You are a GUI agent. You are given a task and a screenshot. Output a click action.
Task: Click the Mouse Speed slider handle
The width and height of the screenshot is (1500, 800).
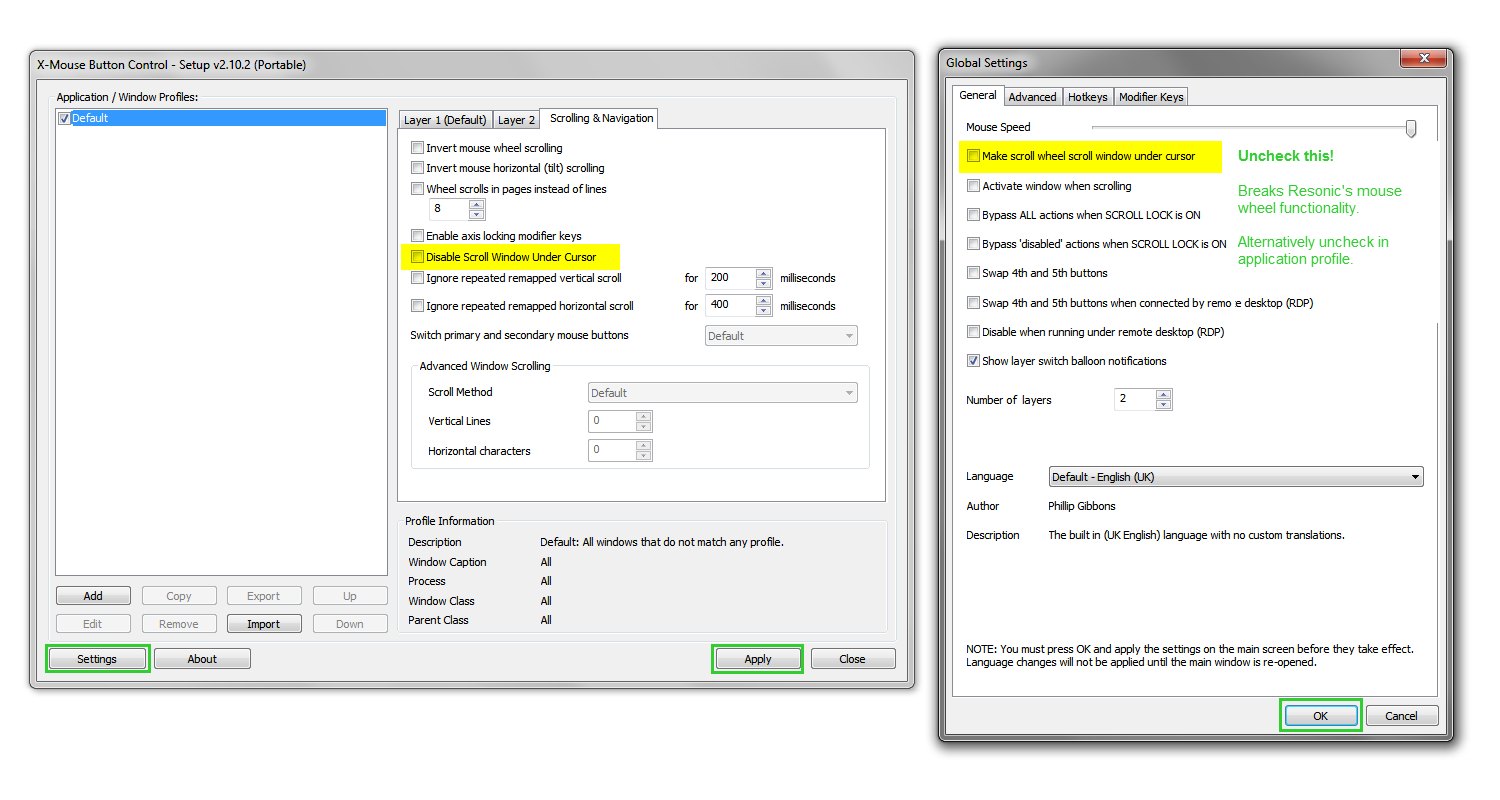[1411, 128]
